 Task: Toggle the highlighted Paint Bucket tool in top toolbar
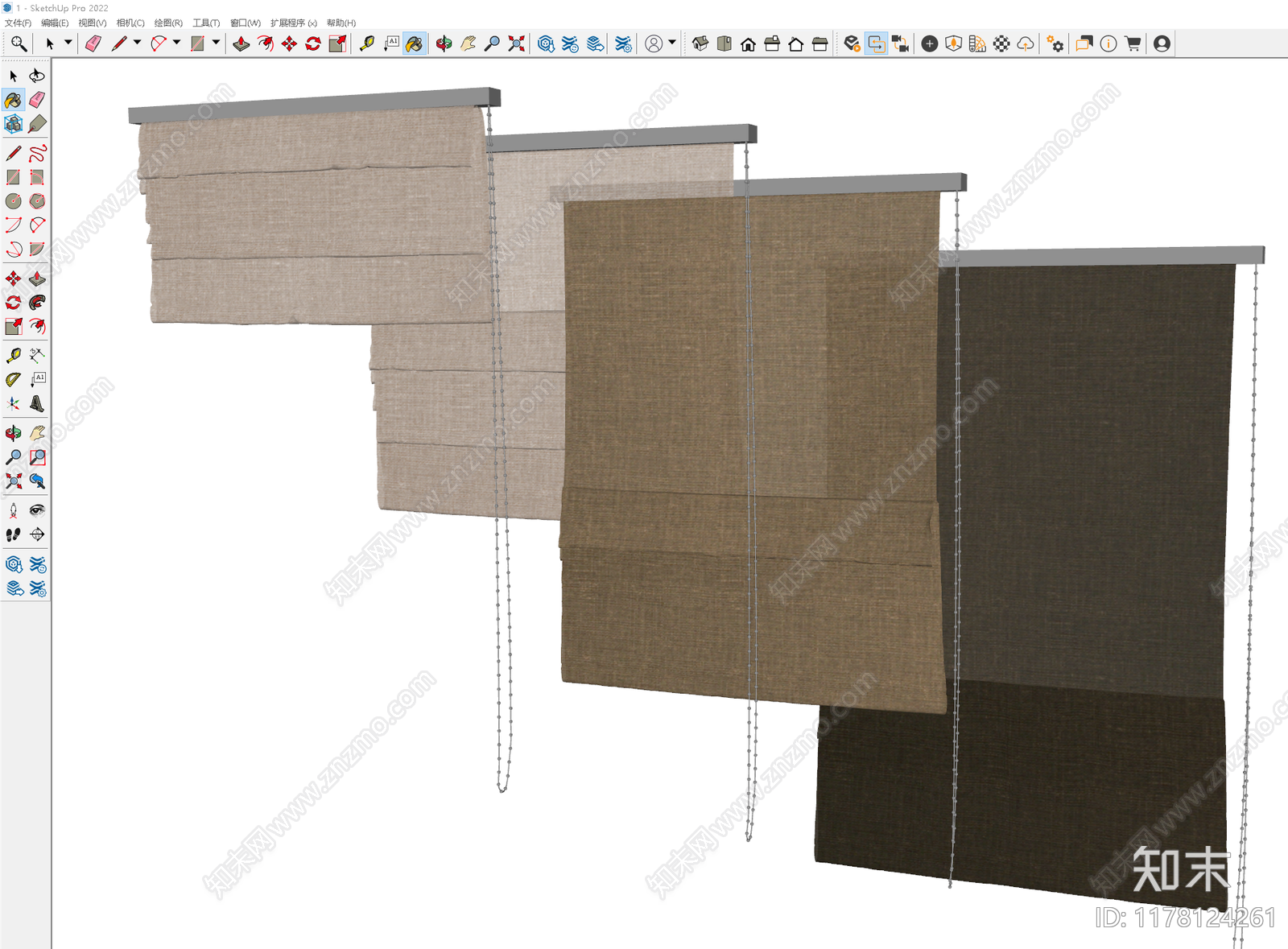[x=415, y=43]
